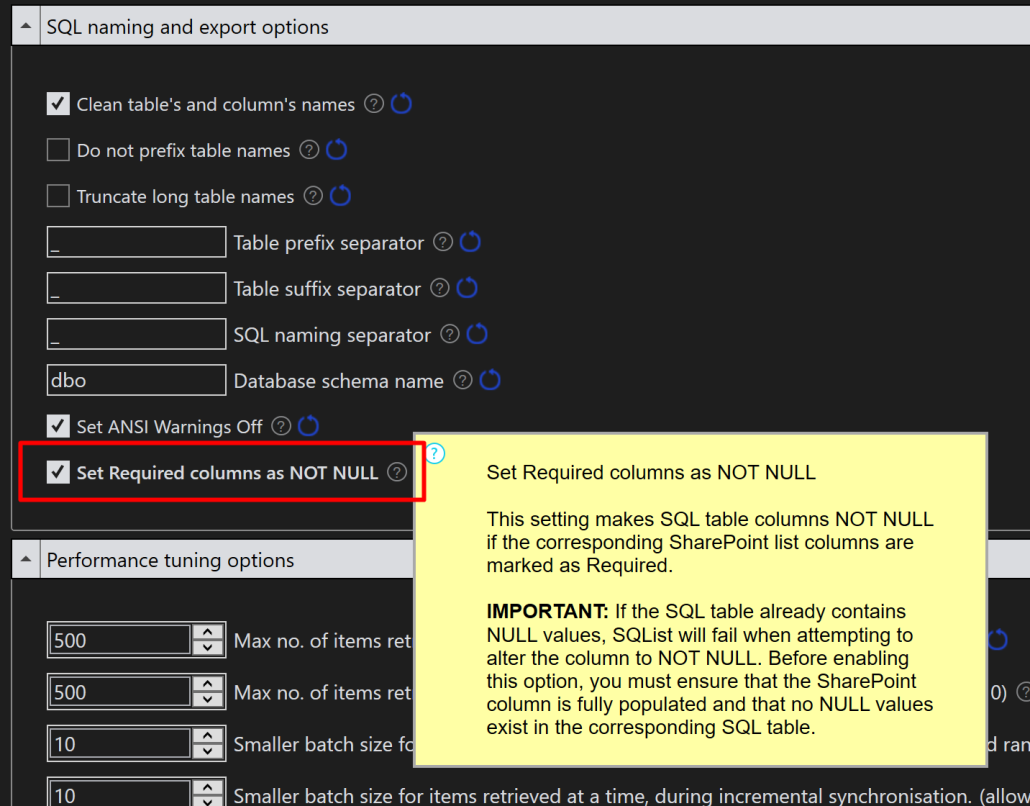Open help for Table suffix separator
The height and width of the screenshot is (806, 1030).
[x=440, y=288]
